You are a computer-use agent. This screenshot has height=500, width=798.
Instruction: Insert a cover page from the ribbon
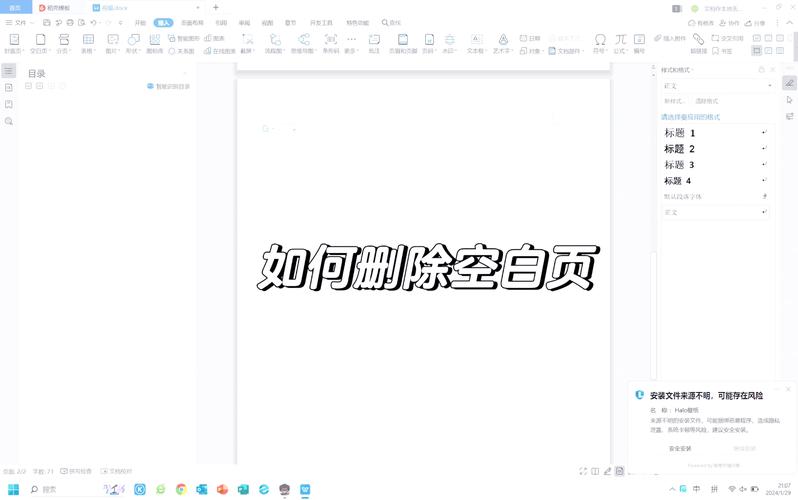pyautogui.click(x=14, y=44)
